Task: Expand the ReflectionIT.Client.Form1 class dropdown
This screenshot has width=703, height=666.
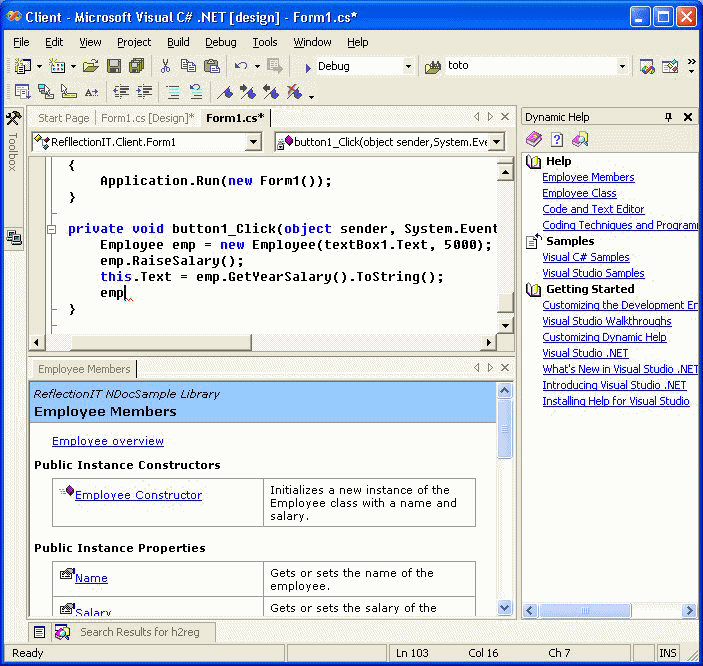Action: click(253, 142)
